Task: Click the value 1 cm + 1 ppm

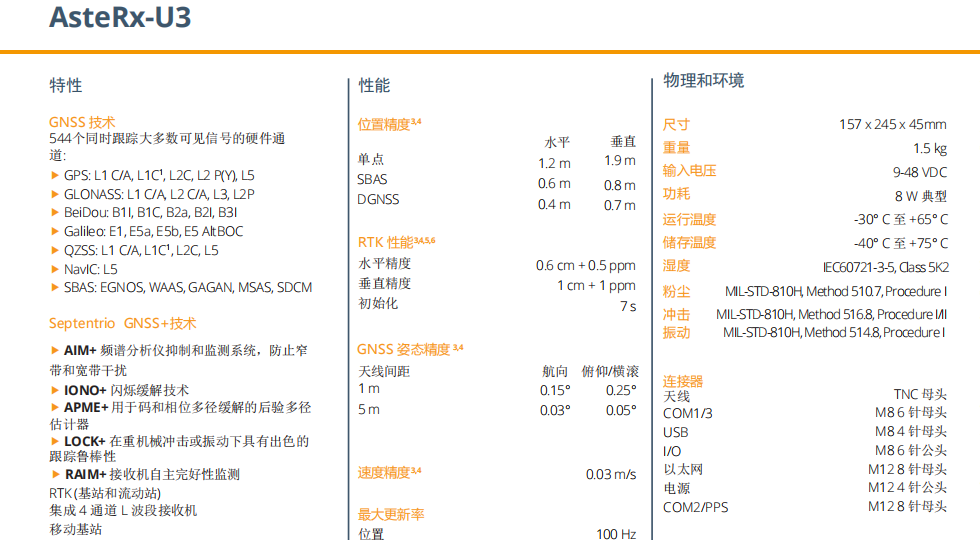Action: click(x=596, y=286)
